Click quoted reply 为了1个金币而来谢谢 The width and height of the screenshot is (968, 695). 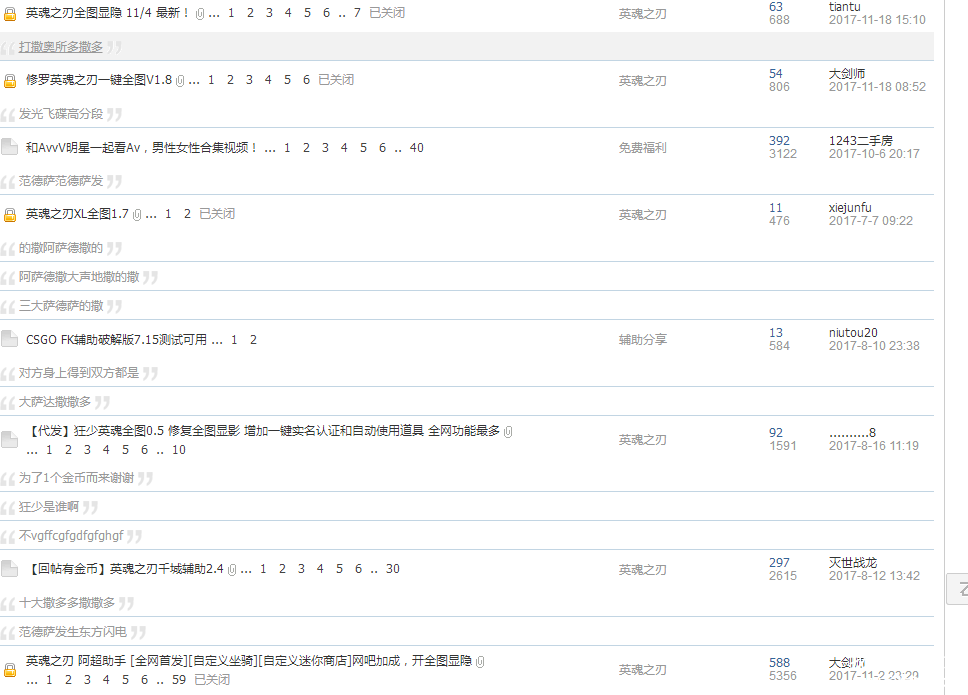pos(76,478)
